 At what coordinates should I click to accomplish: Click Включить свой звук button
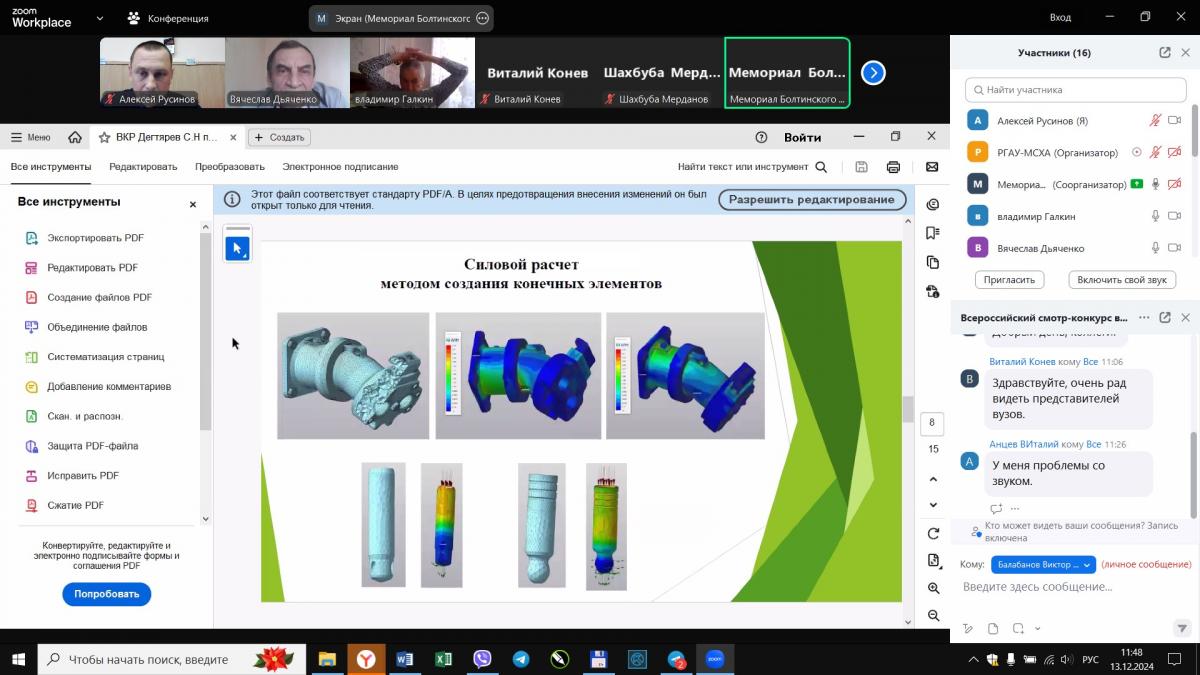[1122, 280]
